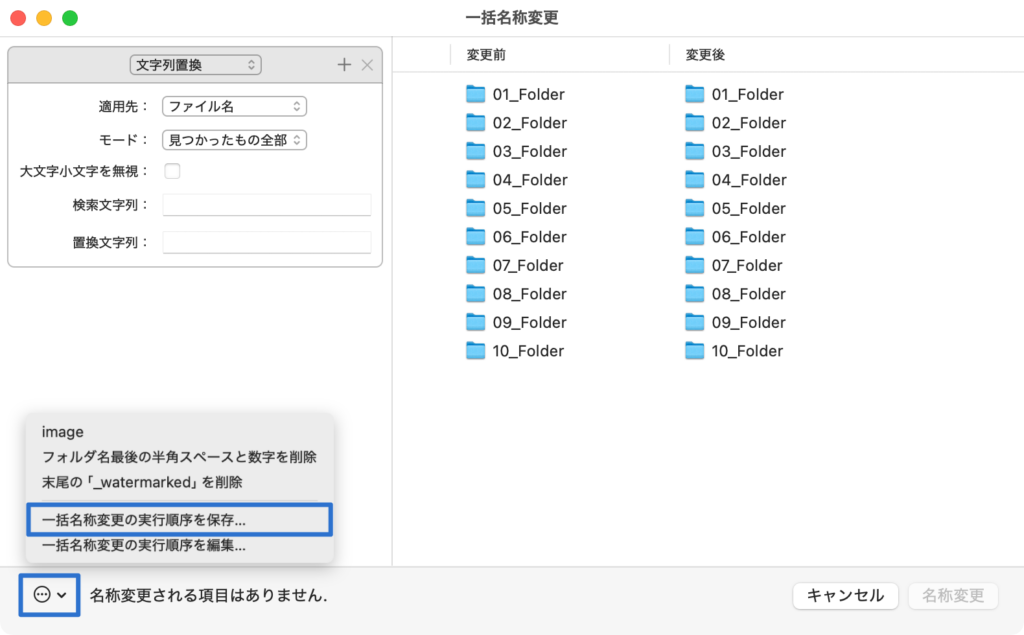Open the 適用先 ファイル名 dropdown

coord(234,106)
